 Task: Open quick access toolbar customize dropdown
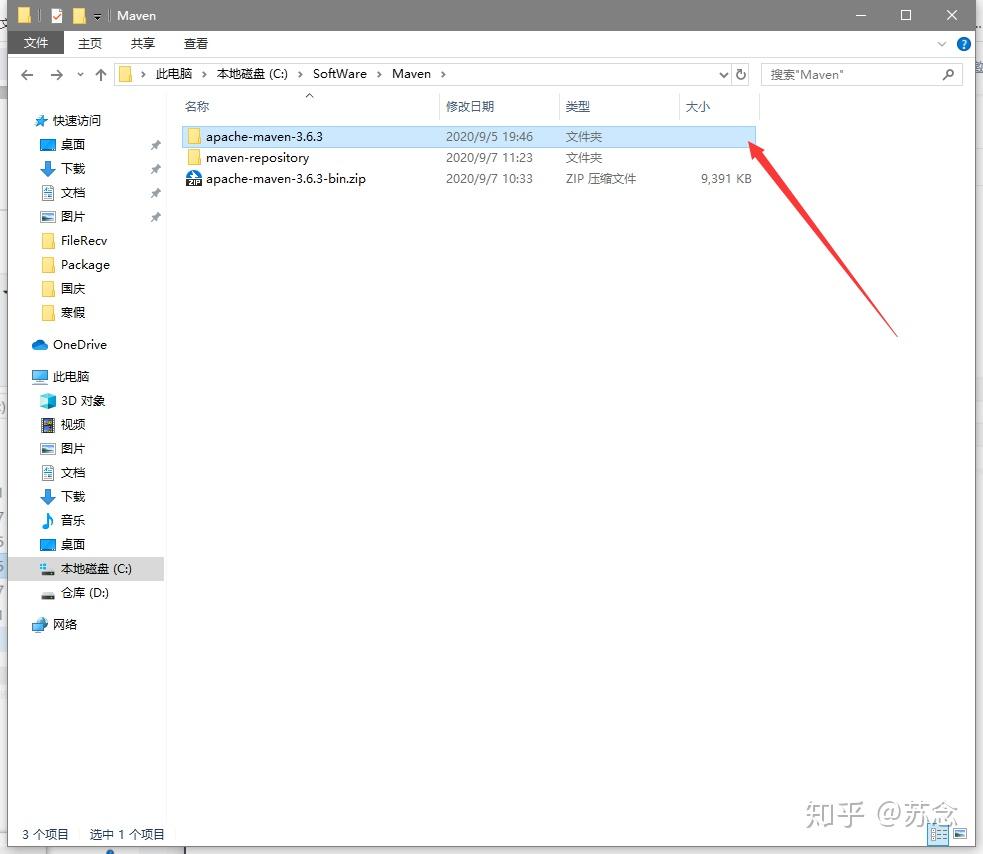point(97,16)
